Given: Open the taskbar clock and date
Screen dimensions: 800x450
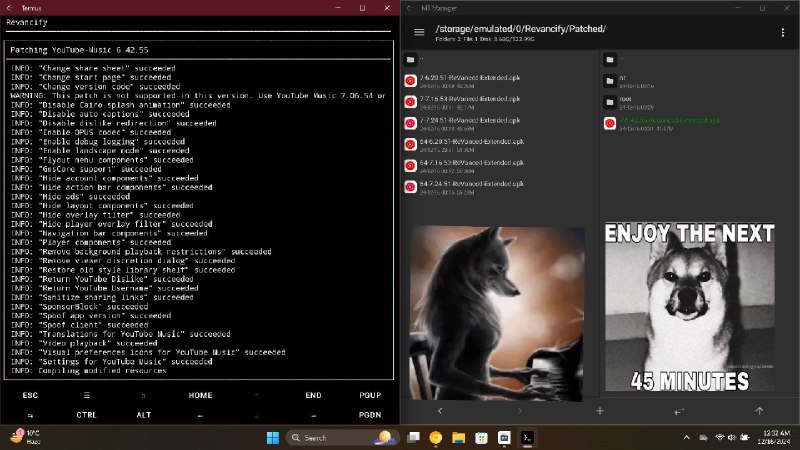Looking at the screenshot, I should (774, 437).
